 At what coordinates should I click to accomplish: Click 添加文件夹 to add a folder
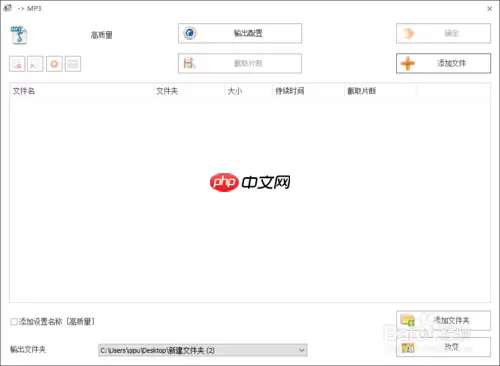coord(443,321)
